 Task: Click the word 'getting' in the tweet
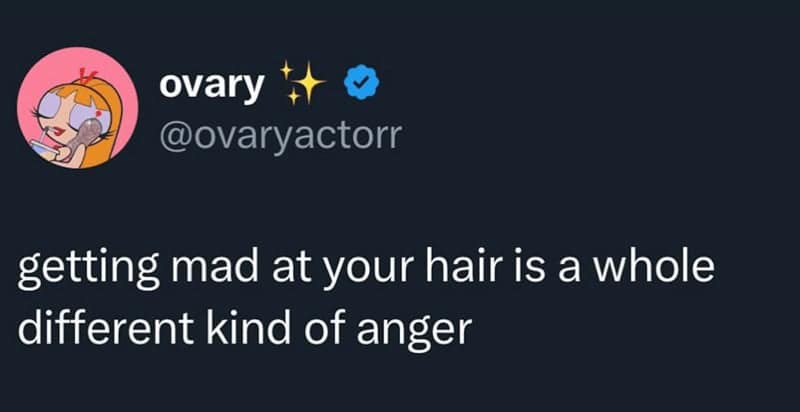pyautogui.click(x=88, y=271)
